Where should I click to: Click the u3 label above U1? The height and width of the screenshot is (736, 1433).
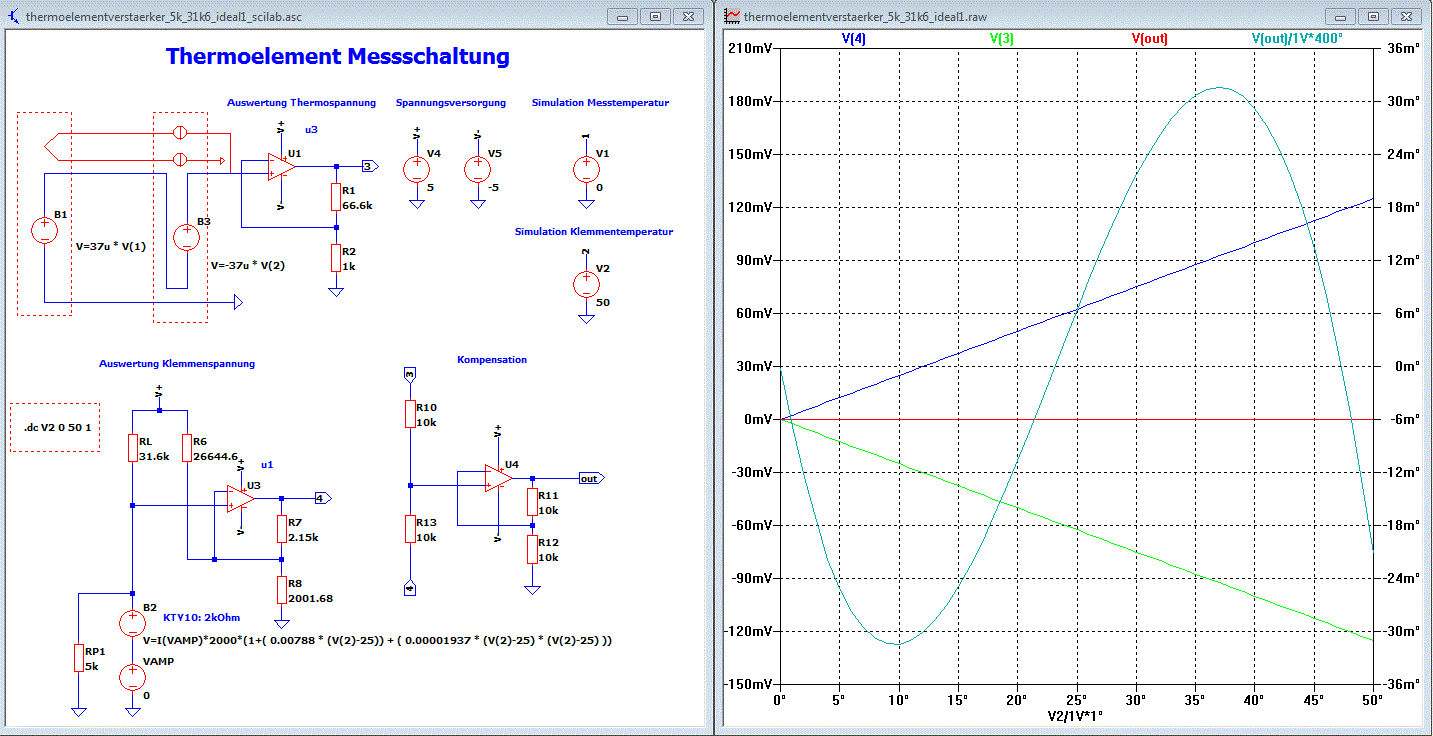coord(311,130)
